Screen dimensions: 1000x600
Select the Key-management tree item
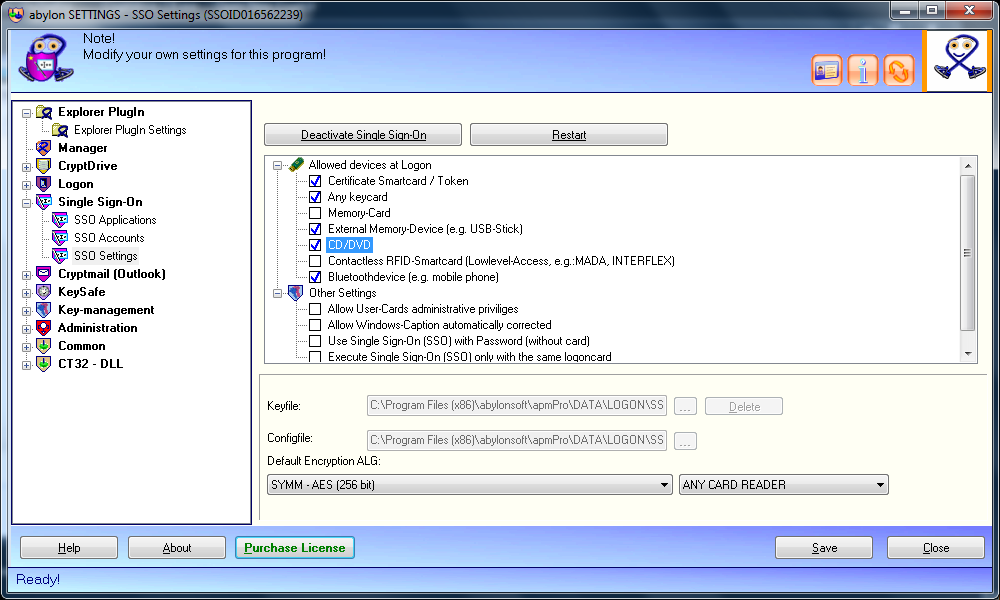[x=106, y=310]
